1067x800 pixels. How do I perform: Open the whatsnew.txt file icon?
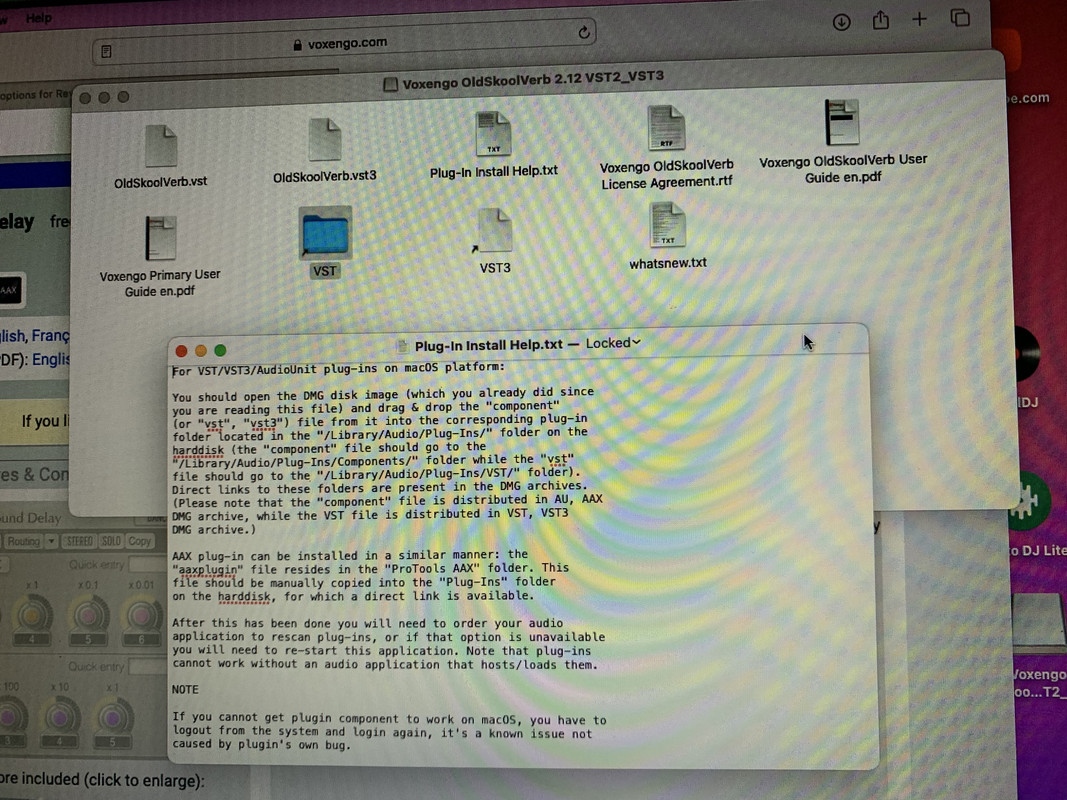pos(668,226)
